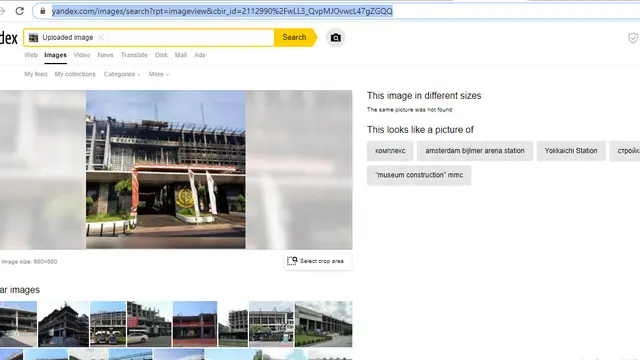Image resolution: width=640 pixels, height=360 pixels.
Task: Click 'The same picture was not found' text
Action: (409, 109)
